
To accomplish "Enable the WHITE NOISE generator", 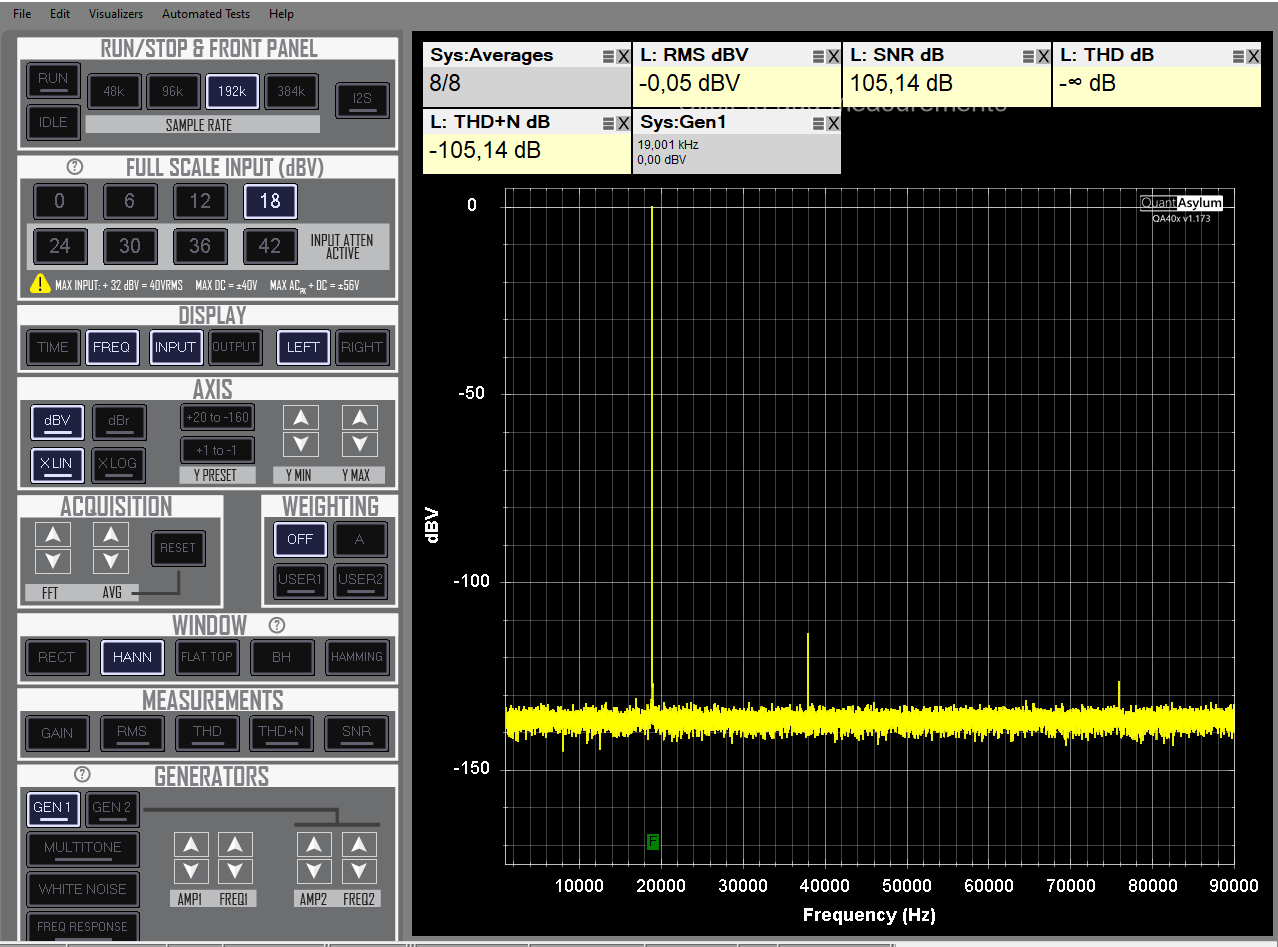I will [83, 889].
